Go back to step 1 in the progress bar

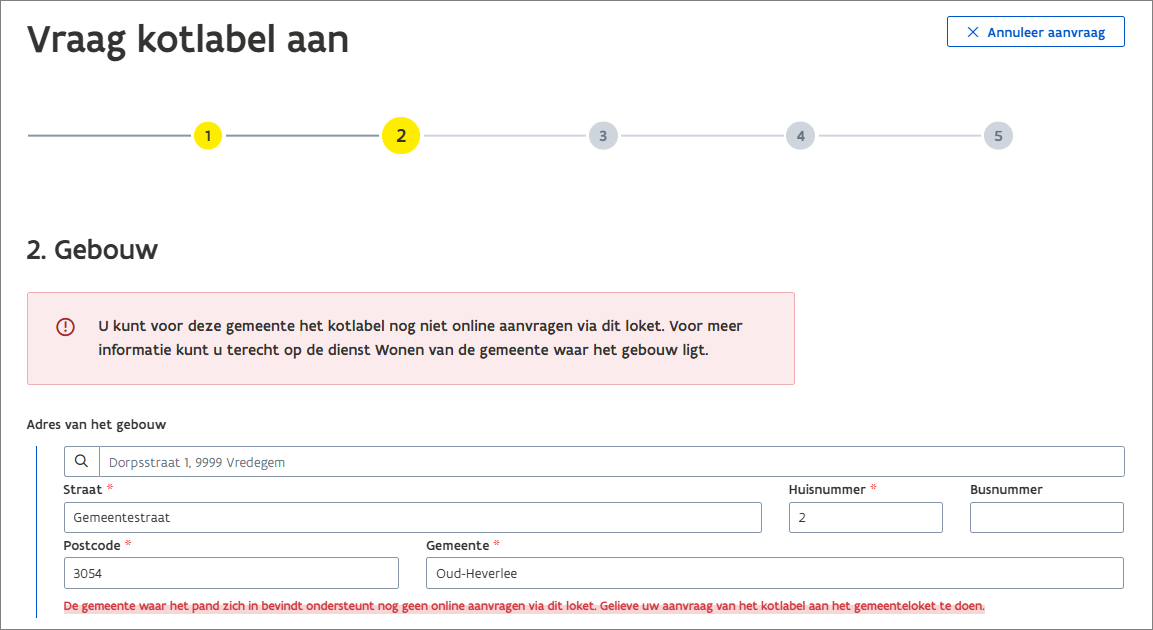(207, 136)
